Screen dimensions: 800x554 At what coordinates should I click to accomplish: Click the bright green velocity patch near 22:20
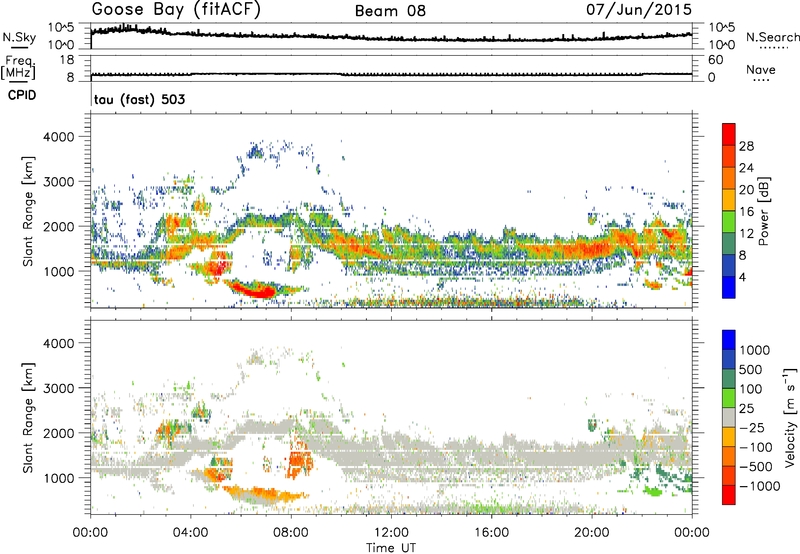pos(653,491)
